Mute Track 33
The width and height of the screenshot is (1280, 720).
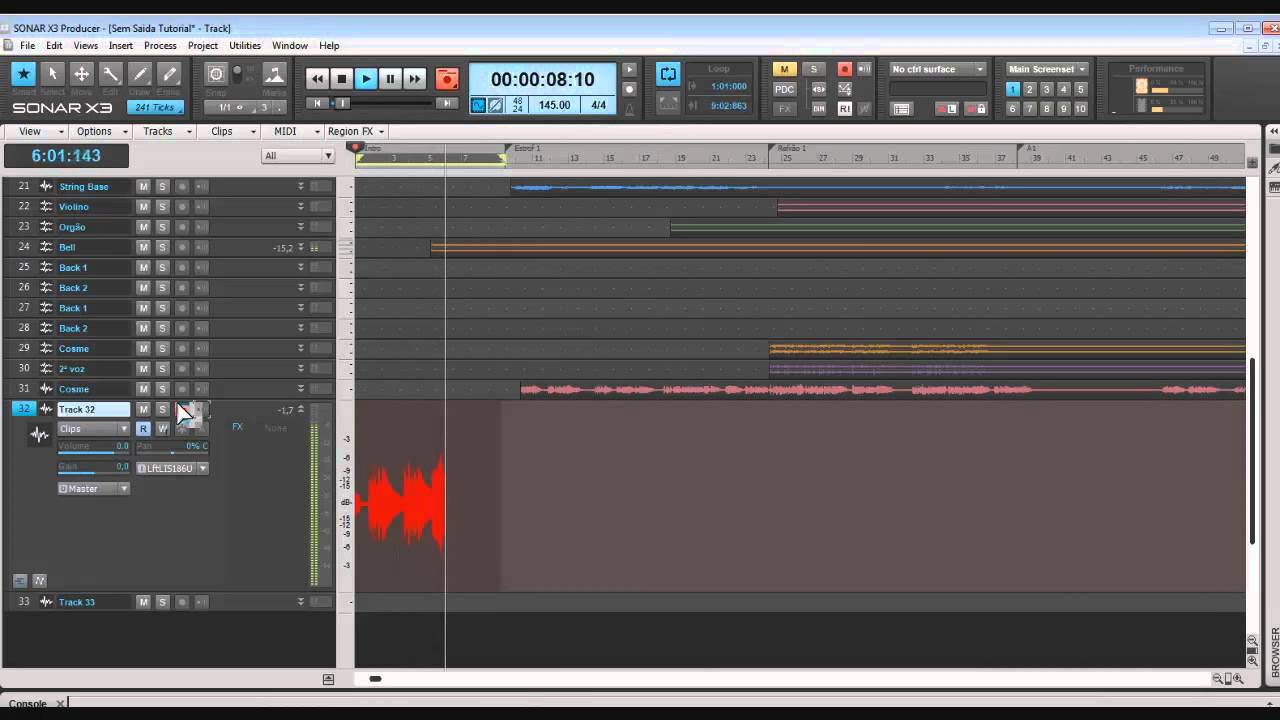(143, 602)
